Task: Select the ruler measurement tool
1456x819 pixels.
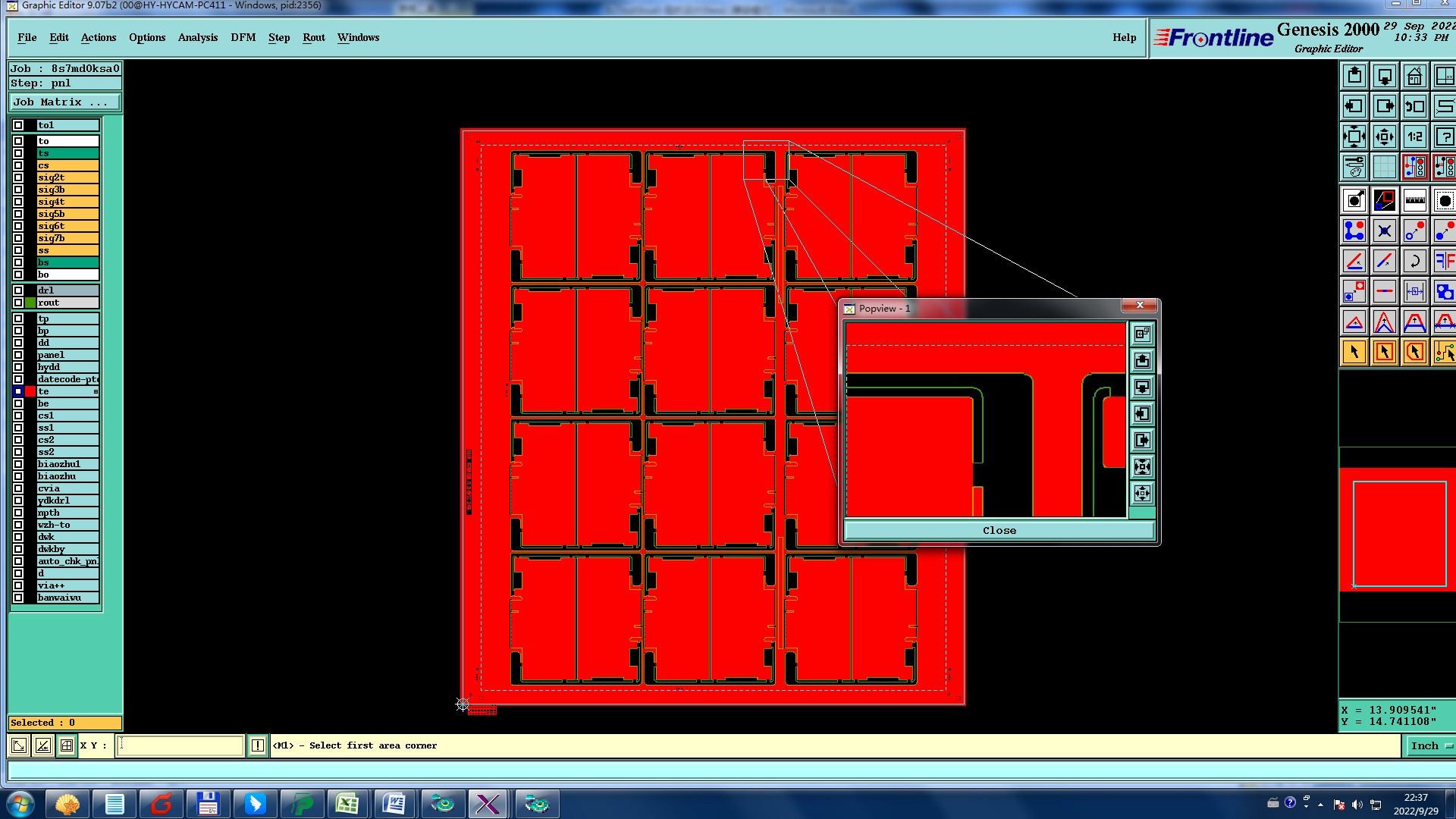Action: pyautogui.click(x=1414, y=200)
